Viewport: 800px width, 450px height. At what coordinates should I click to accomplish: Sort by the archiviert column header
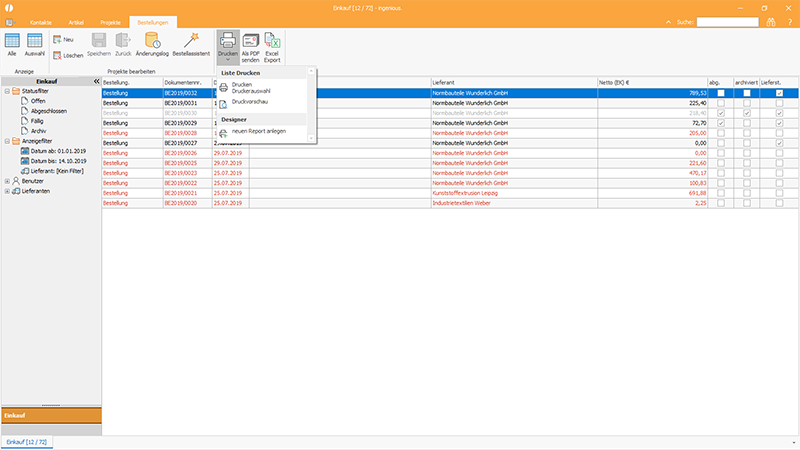[746, 82]
